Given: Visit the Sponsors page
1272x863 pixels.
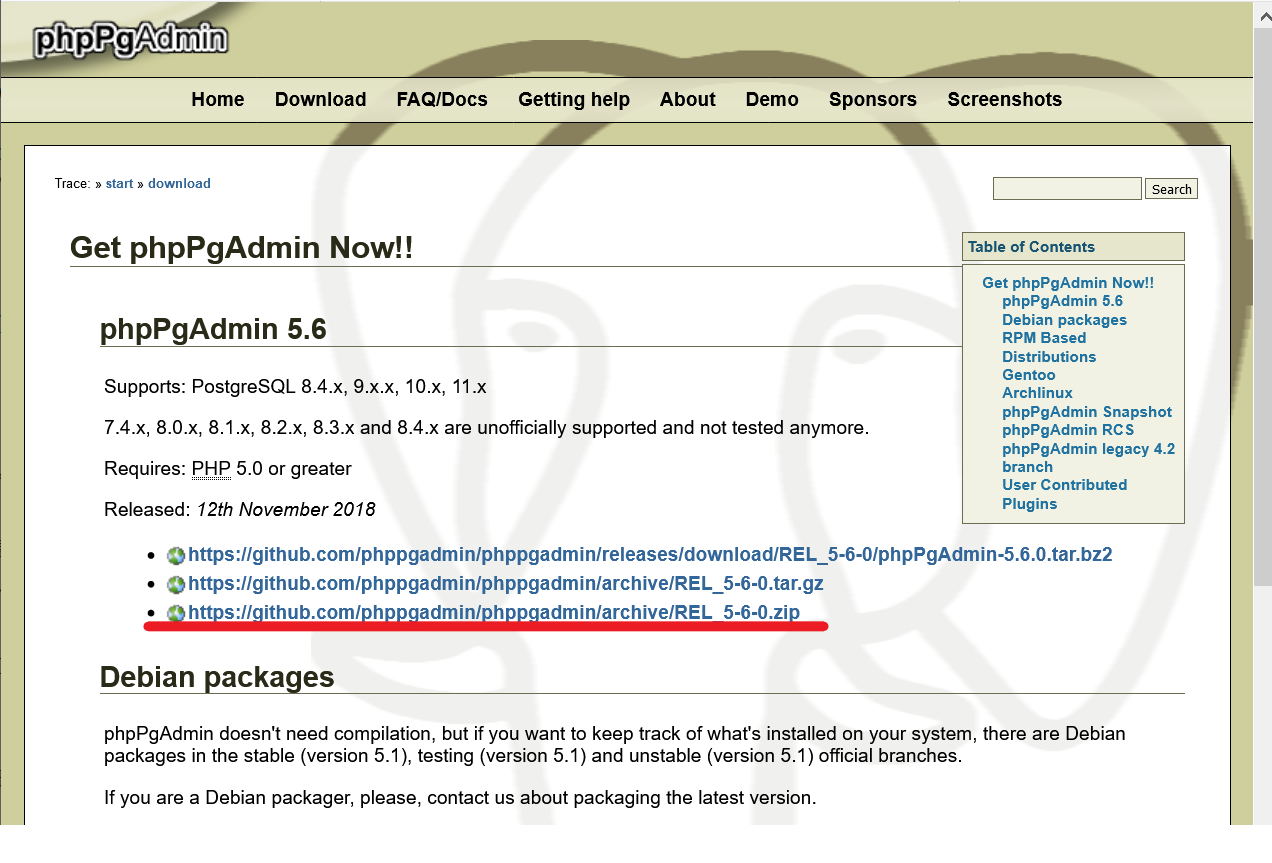Looking at the screenshot, I should coord(873,99).
